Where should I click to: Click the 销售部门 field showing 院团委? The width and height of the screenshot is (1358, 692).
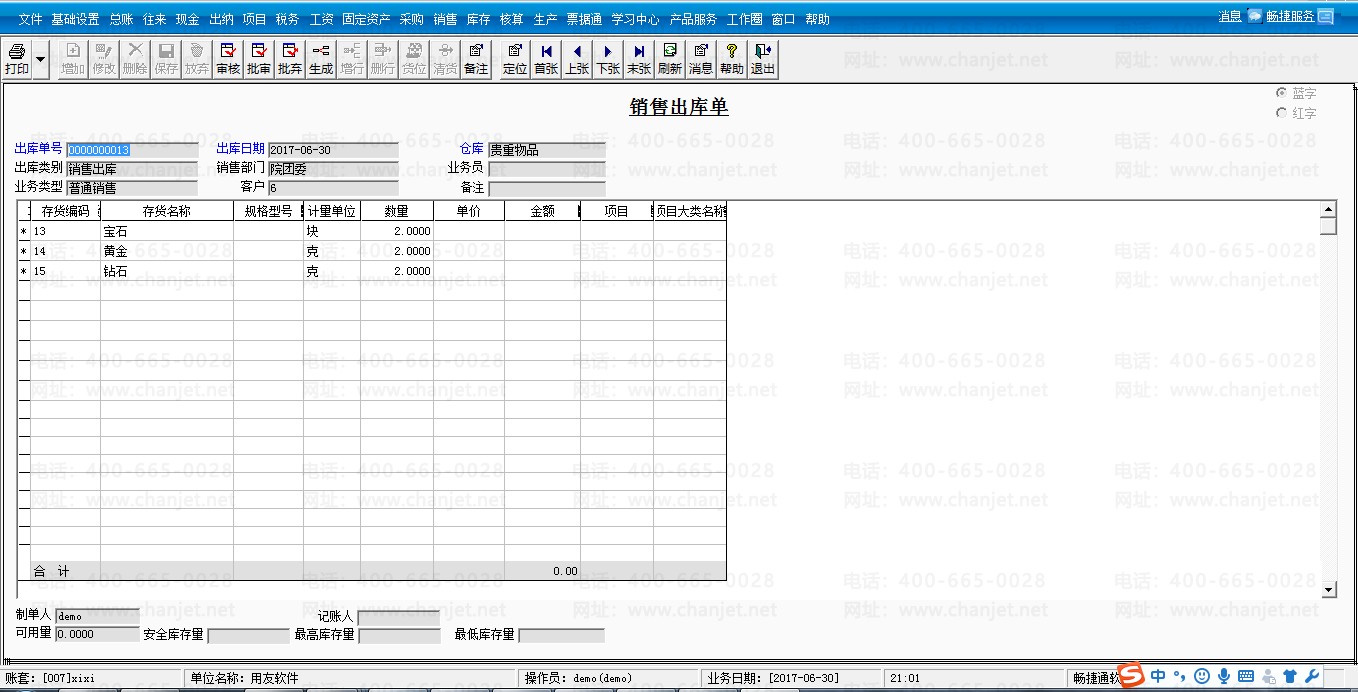point(332,169)
